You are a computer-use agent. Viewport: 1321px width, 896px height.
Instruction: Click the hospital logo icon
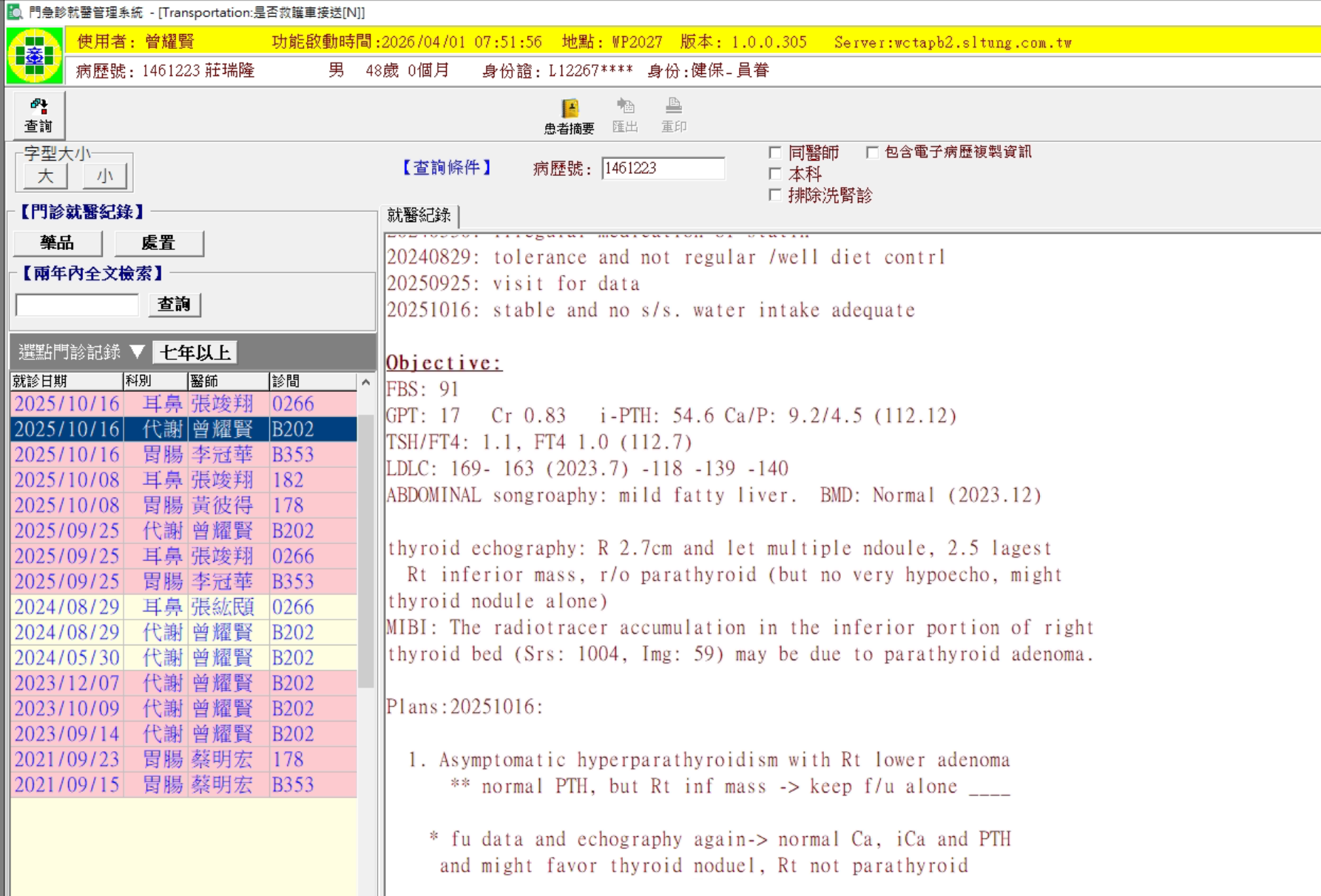tap(34, 56)
